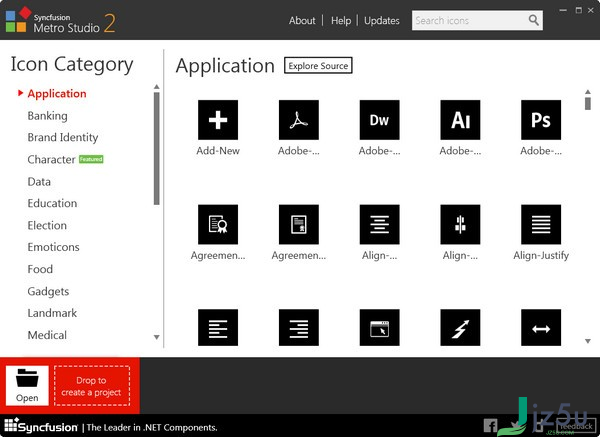The width and height of the screenshot is (600, 437).
Task: Select the Character featured category
Action: click(51, 159)
